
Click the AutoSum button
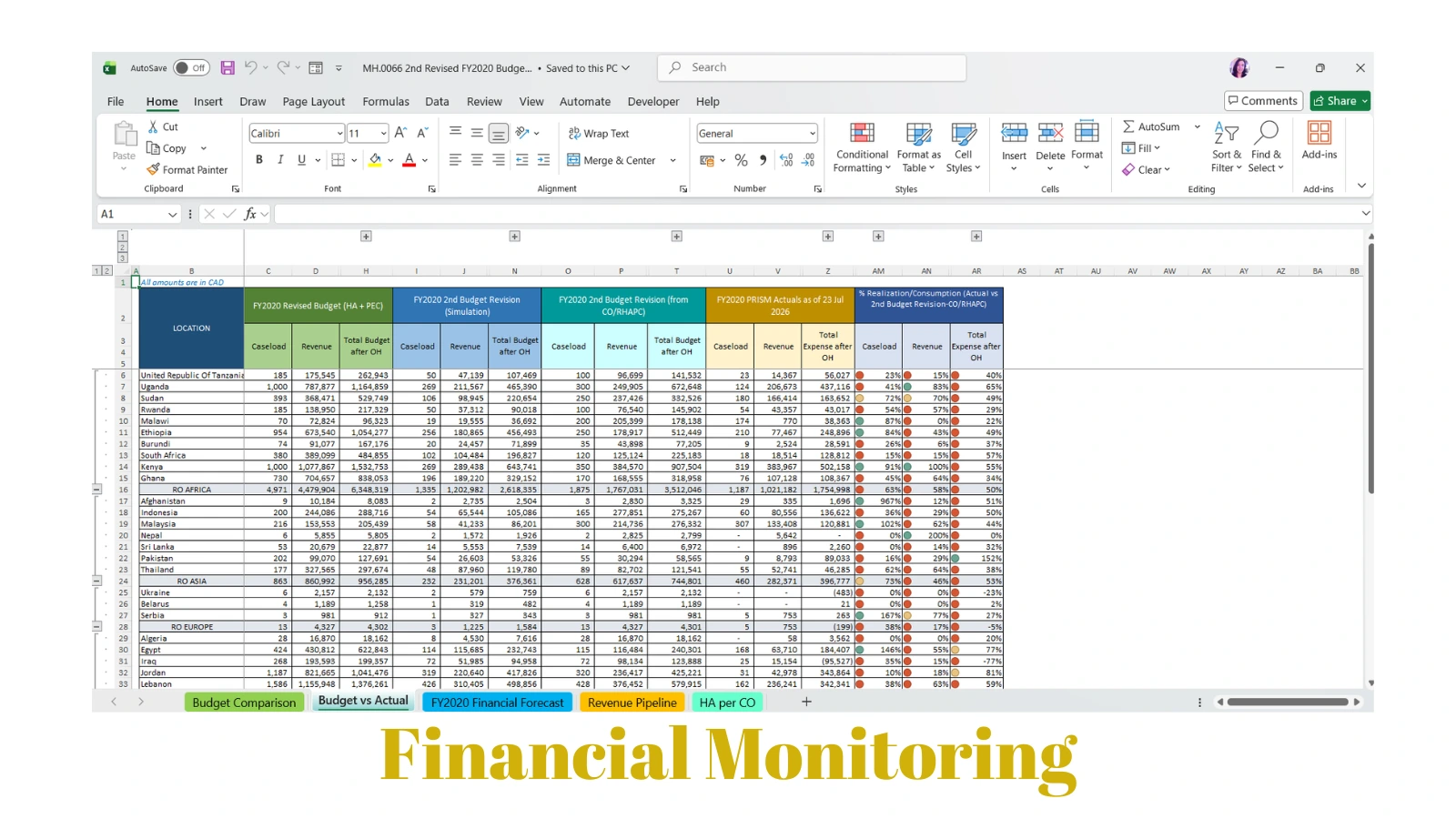[x=1151, y=126]
